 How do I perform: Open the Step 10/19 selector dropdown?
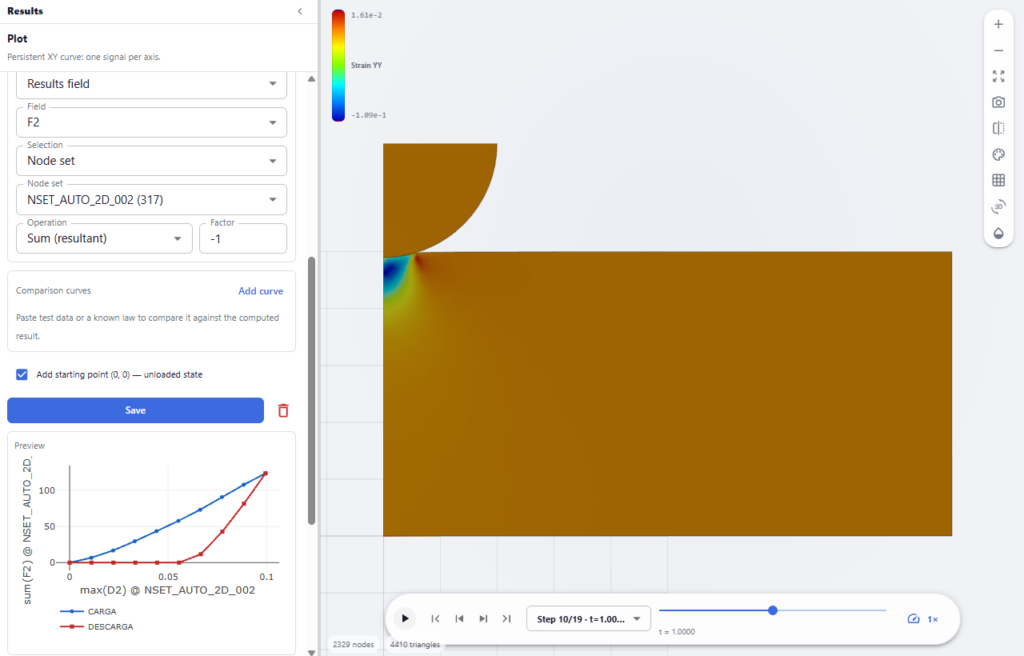coord(588,619)
